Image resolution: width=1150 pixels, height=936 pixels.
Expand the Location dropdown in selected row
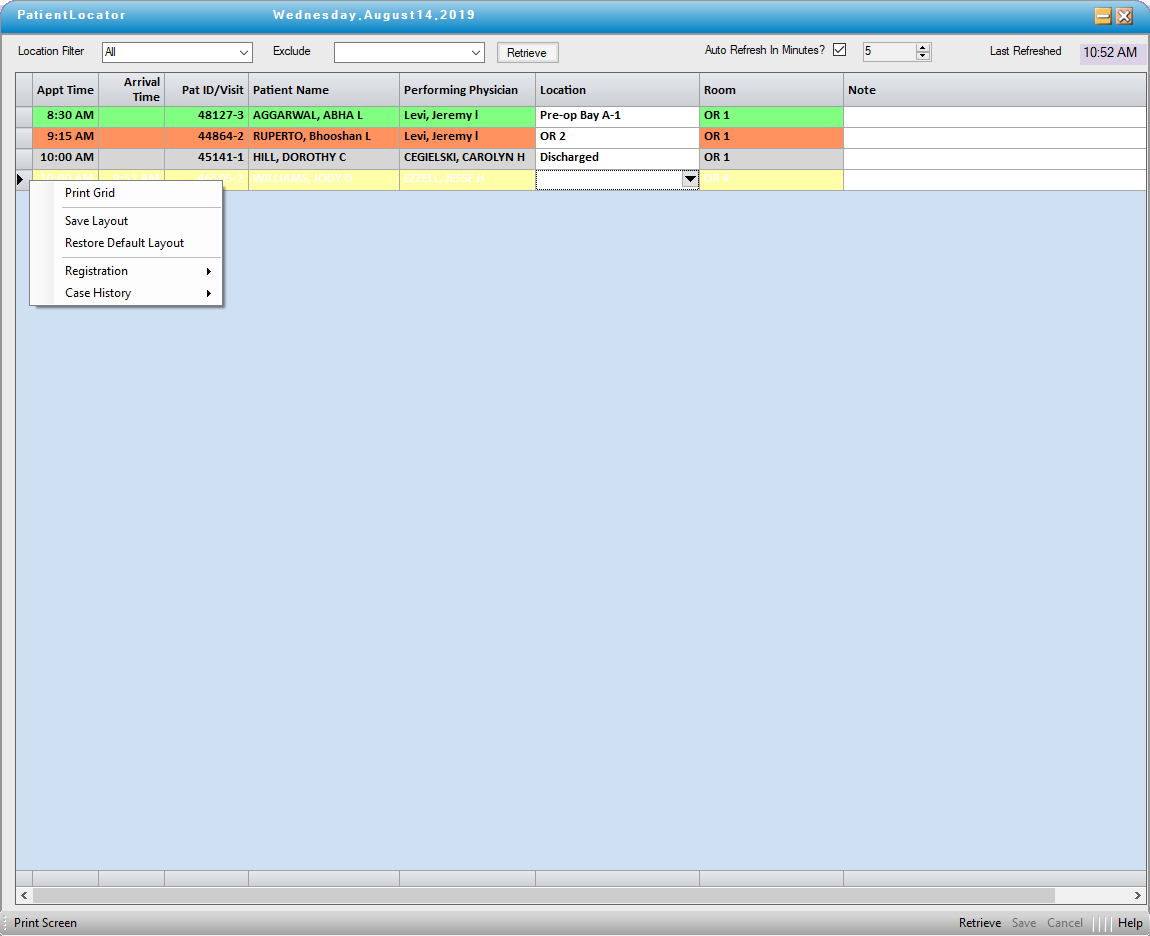coord(689,179)
